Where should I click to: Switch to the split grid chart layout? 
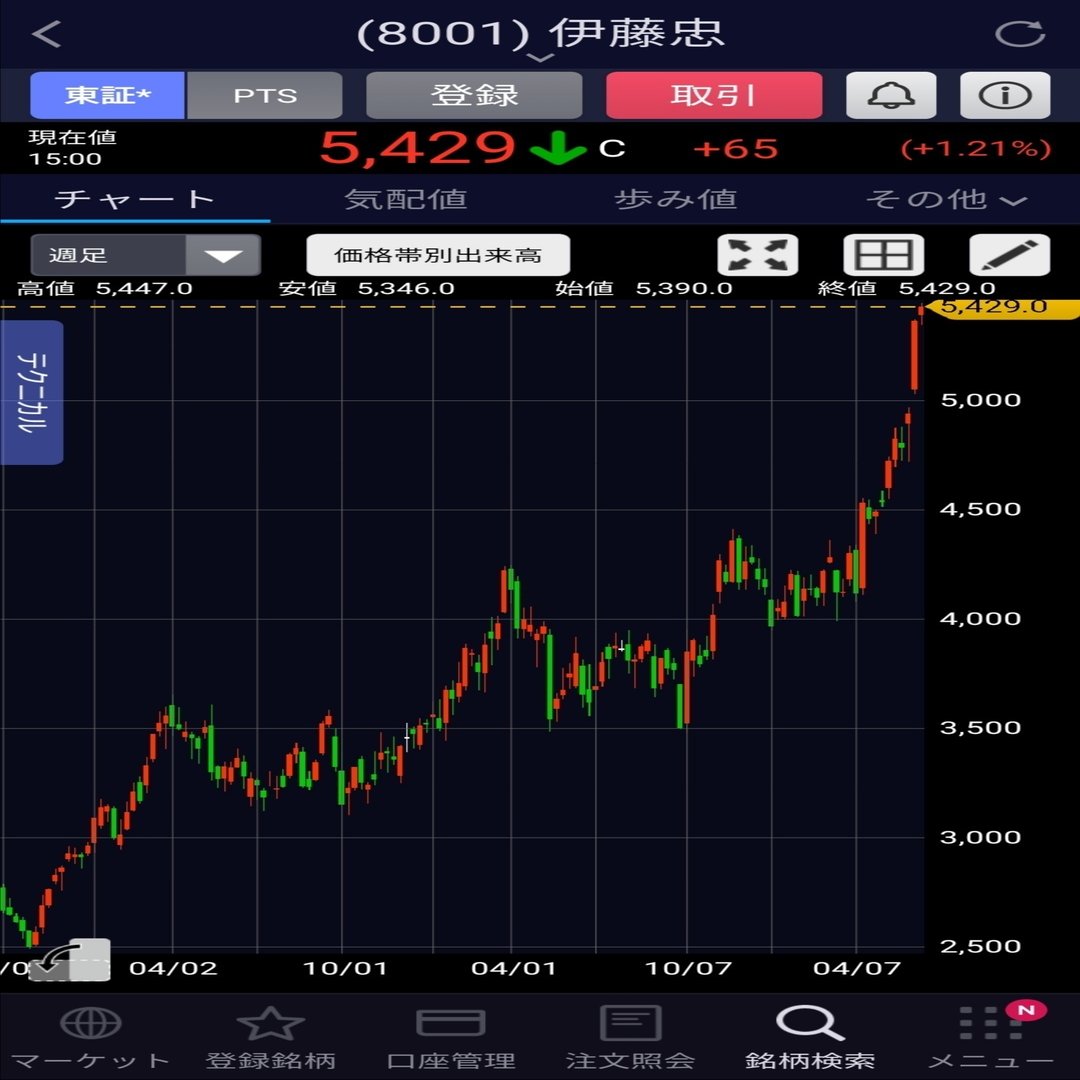pos(884,255)
